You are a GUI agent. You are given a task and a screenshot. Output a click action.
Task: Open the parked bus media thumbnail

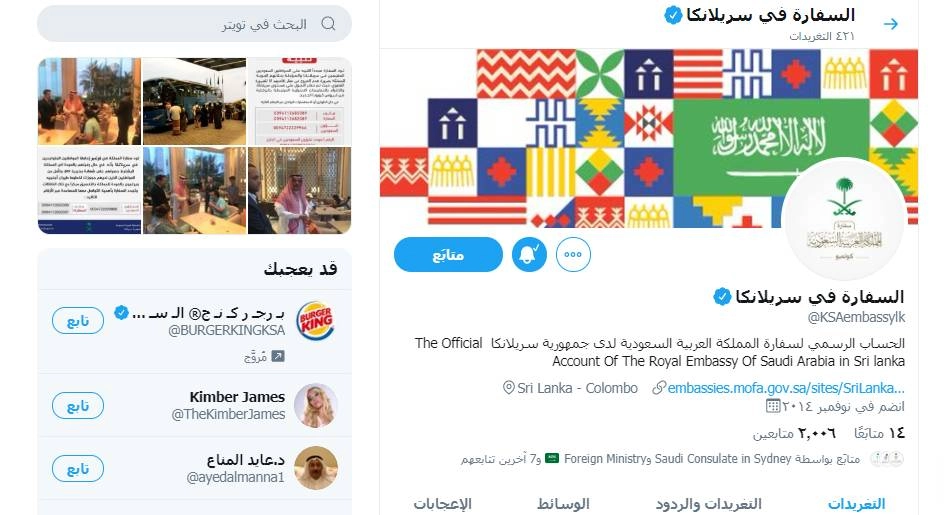[x=194, y=101]
